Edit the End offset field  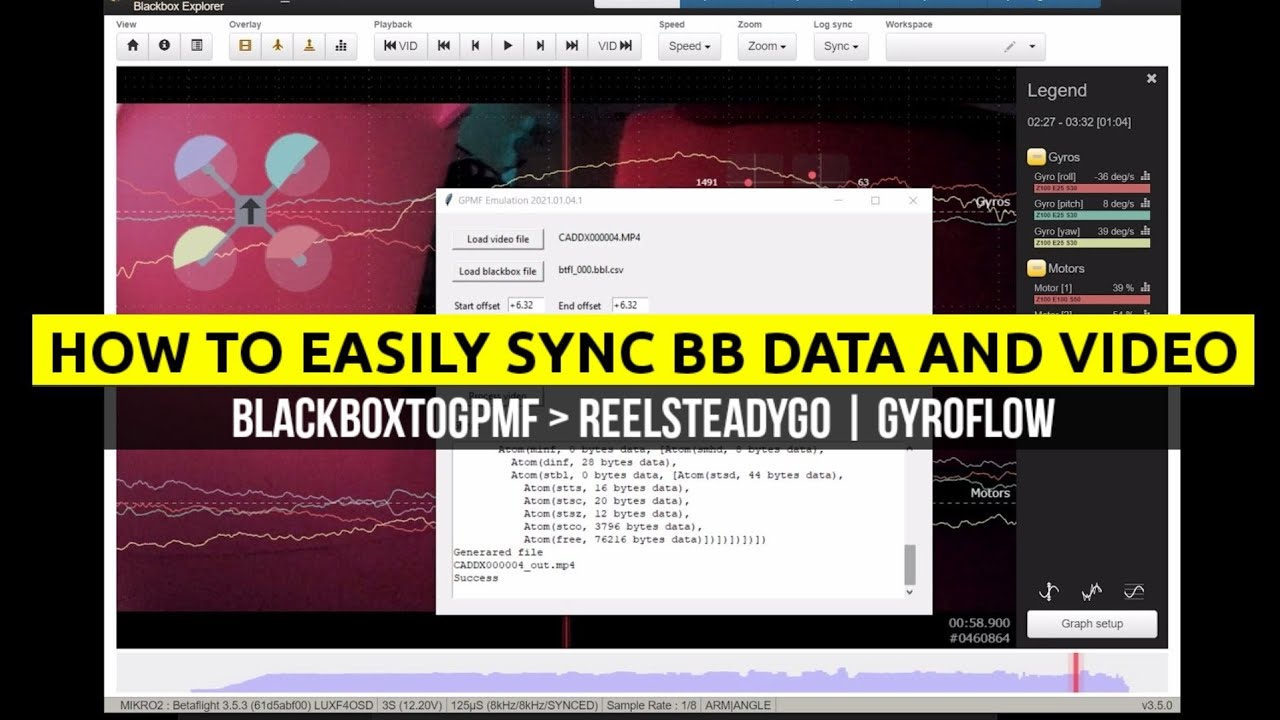tap(630, 305)
